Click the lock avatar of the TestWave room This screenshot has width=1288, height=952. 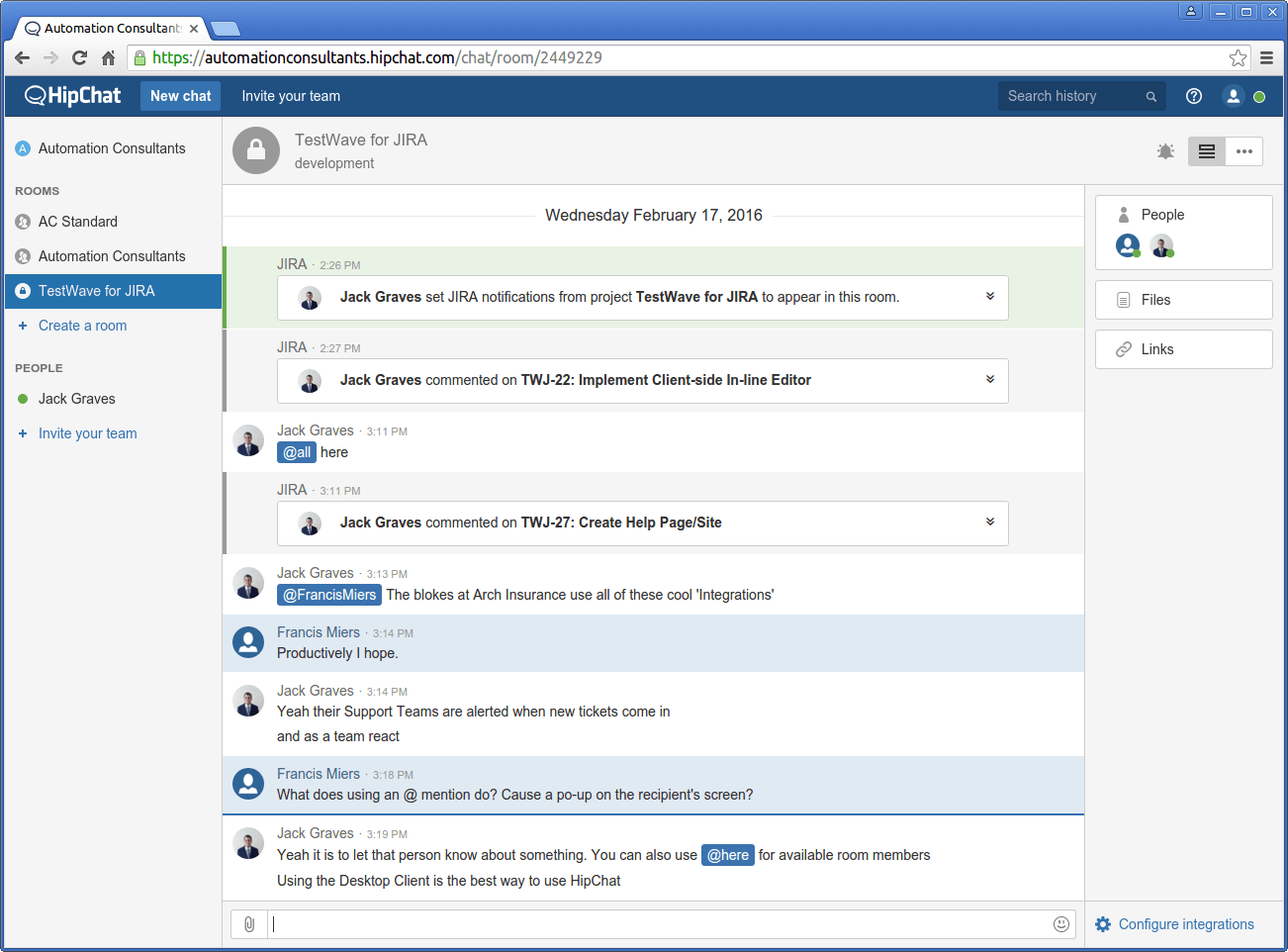tap(256, 150)
